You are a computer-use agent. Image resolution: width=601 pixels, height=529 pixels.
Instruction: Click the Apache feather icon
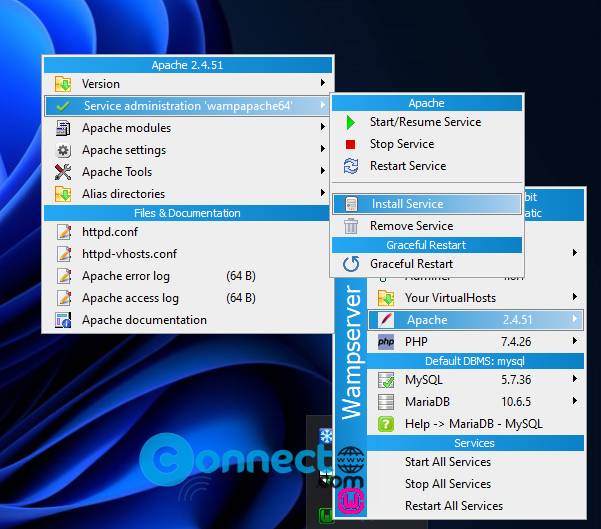pos(386,320)
